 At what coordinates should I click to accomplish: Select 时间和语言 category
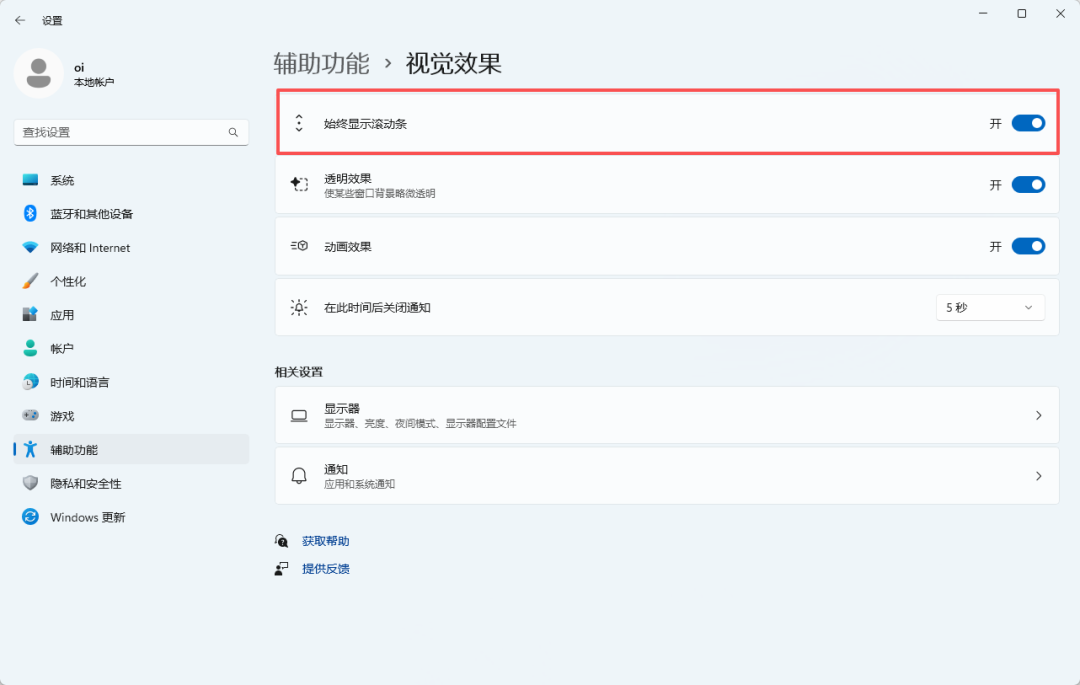[131, 382]
